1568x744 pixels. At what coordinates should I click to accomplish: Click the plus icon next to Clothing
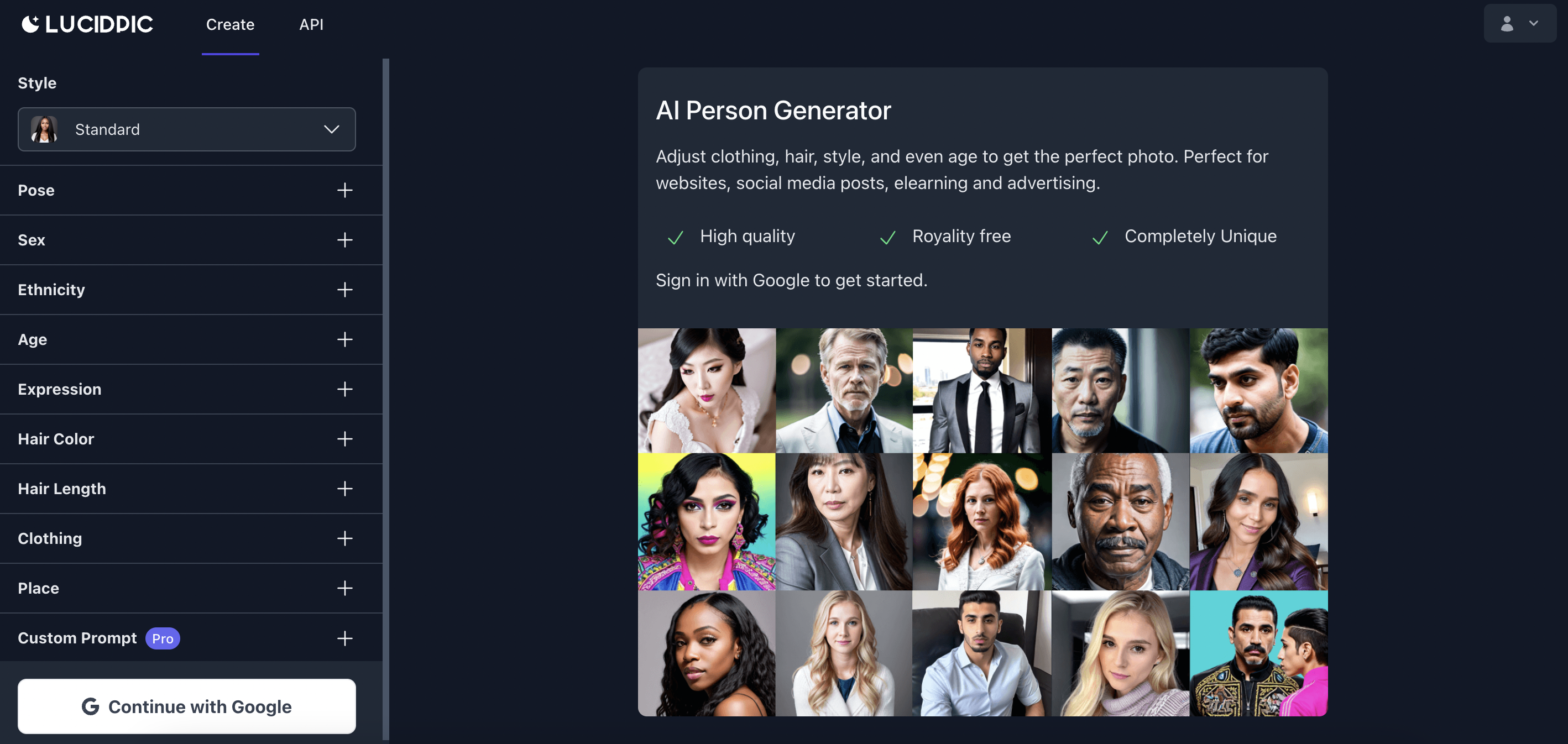pyautogui.click(x=344, y=538)
